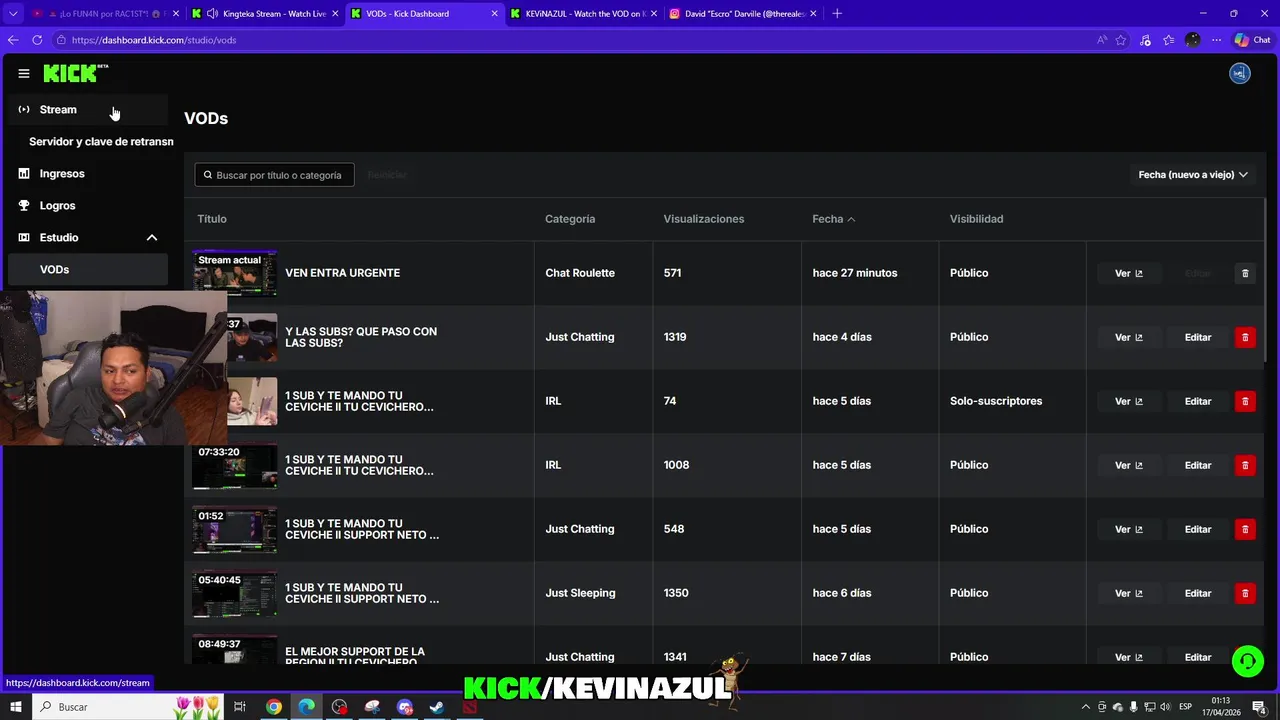Click Ver for the 1008 views VOD
Viewport: 1280px width, 720px height.
click(1129, 465)
